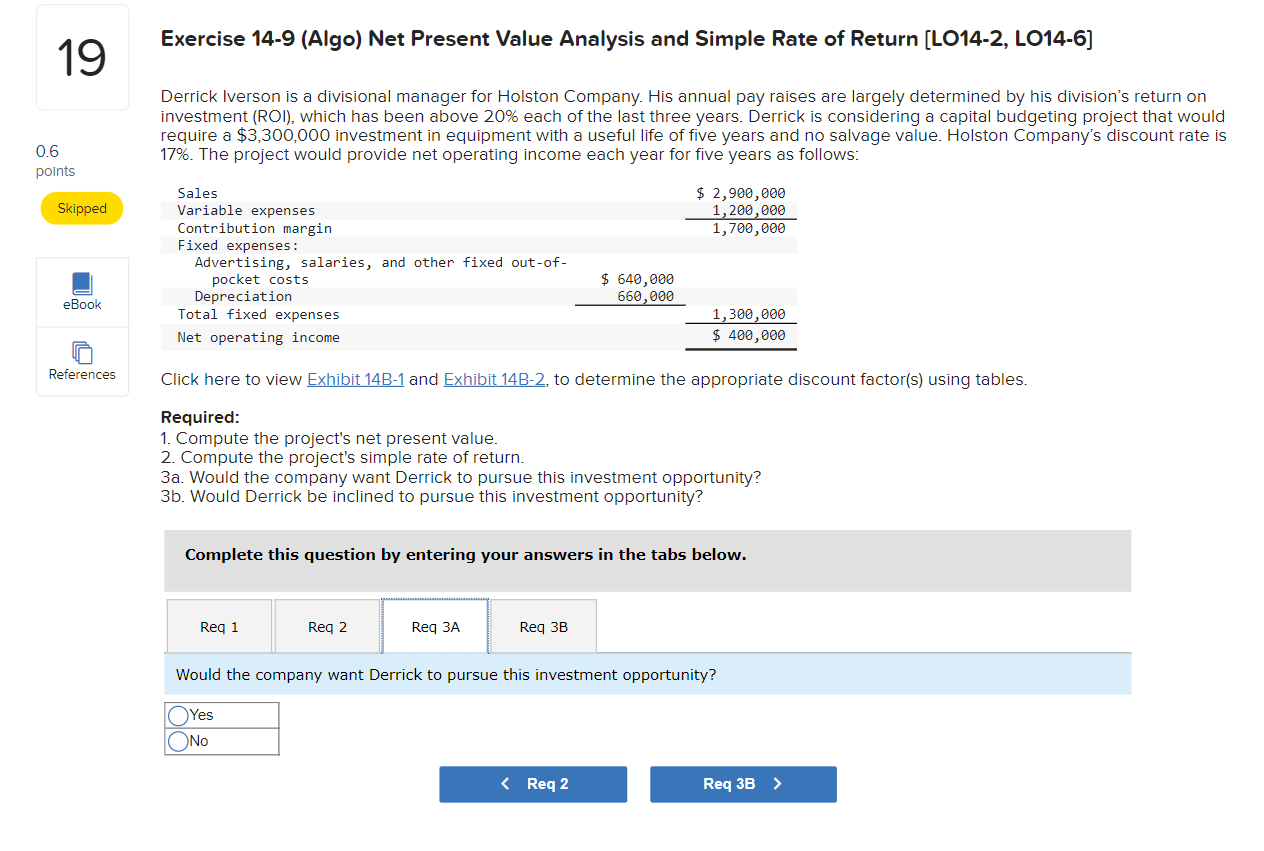This screenshot has height=851, width=1264.
Task: Click the Contribution margin row label
Action: [254, 228]
